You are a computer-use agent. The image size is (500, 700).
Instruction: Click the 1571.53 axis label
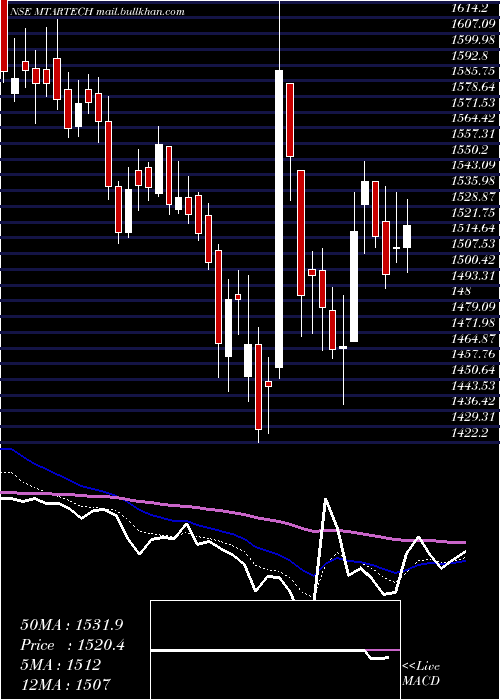coord(473,103)
